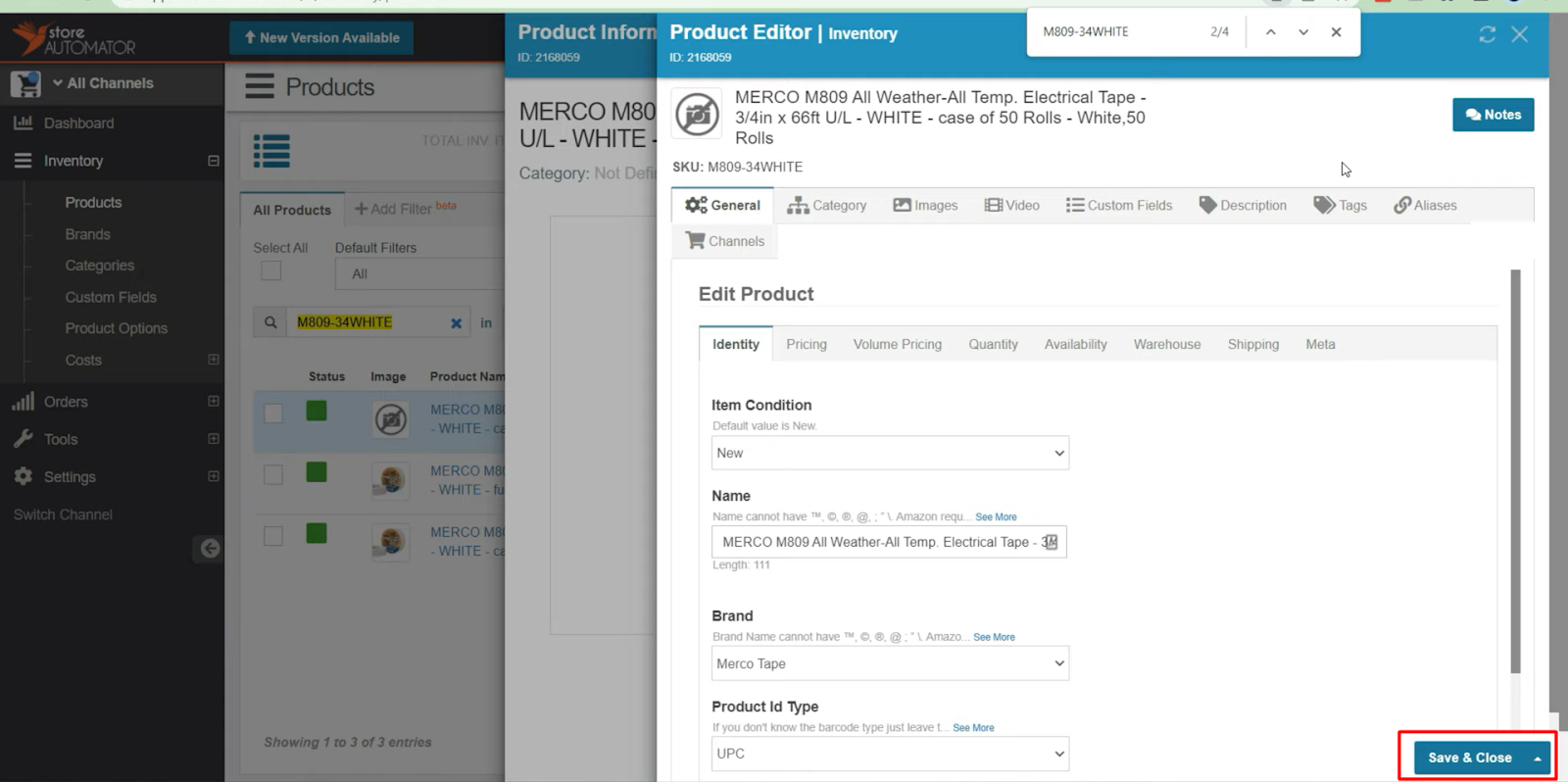Open the Custom Fields tab
This screenshot has height=782, width=1568.
tap(1119, 205)
